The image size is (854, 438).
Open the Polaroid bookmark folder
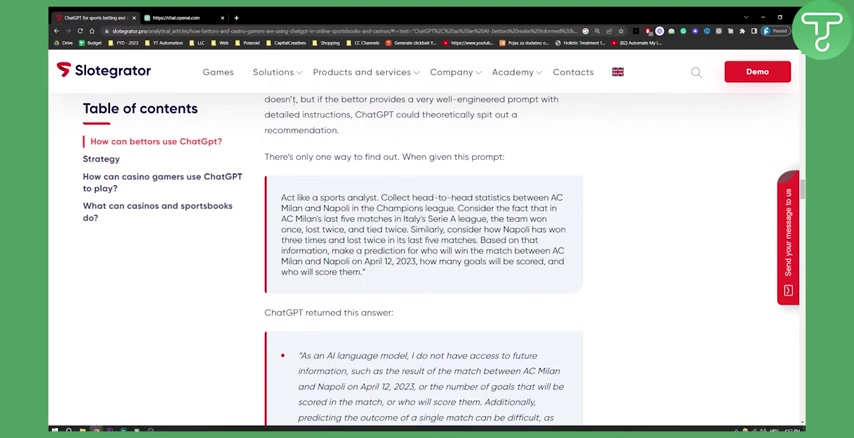[x=247, y=42]
